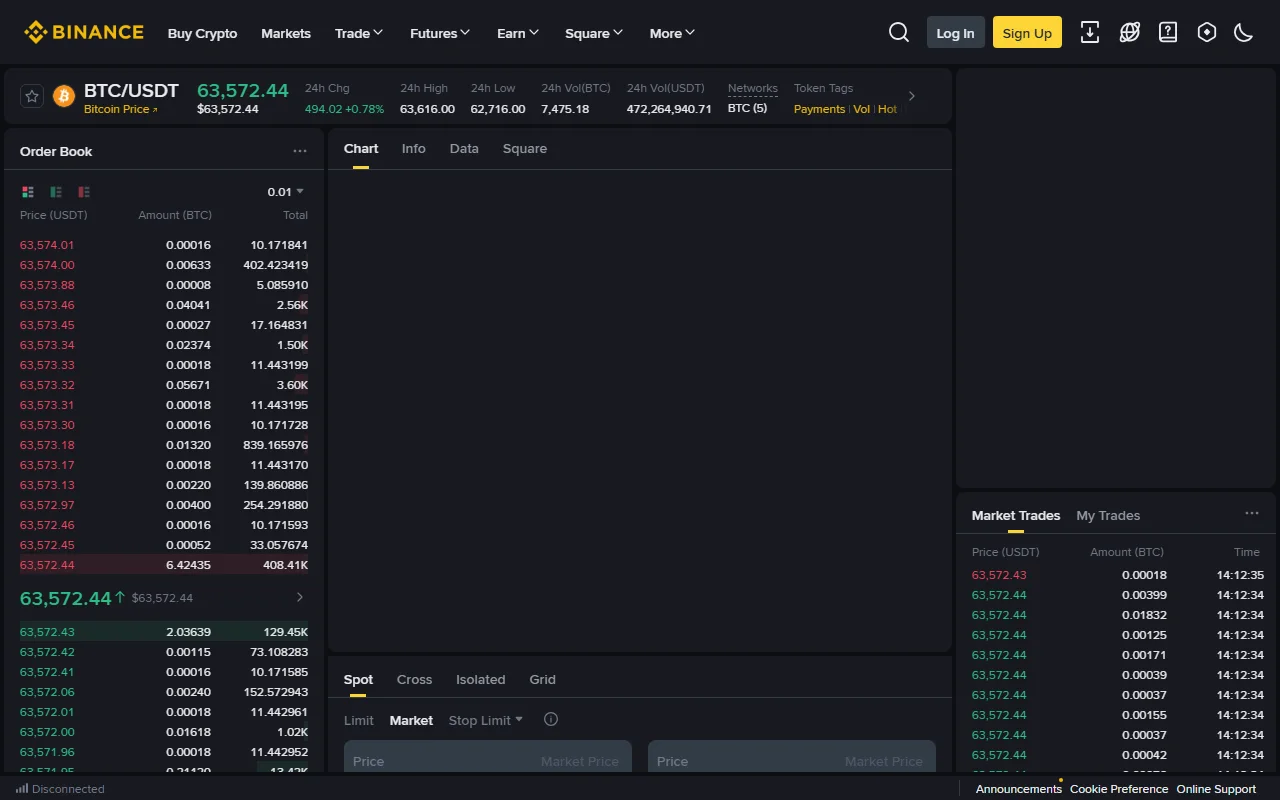This screenshot has height=800, width=1280.
Task: Open the Payments token tag
Action: [819, 109]
